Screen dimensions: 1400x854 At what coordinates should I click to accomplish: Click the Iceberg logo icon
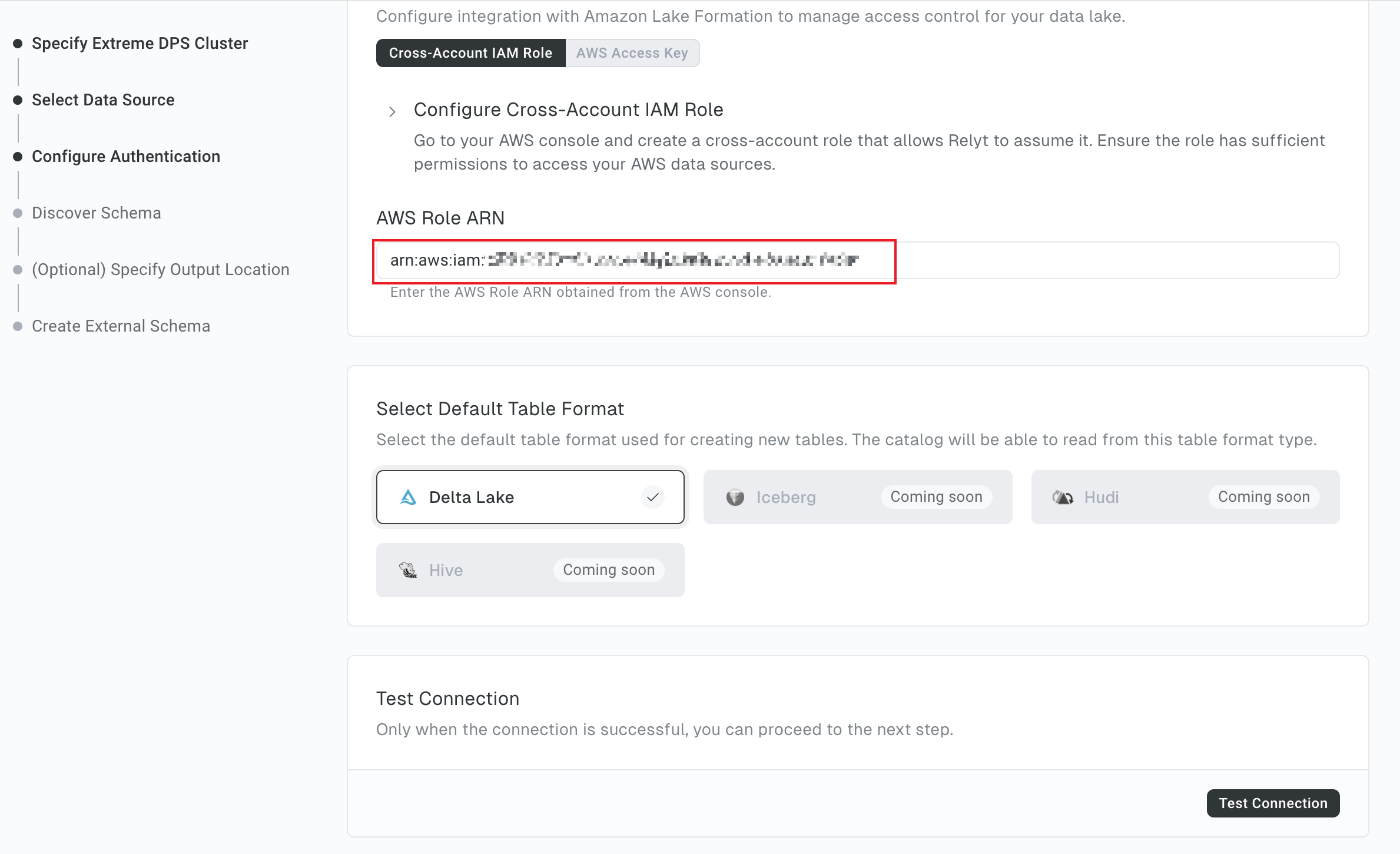point(735,497)
